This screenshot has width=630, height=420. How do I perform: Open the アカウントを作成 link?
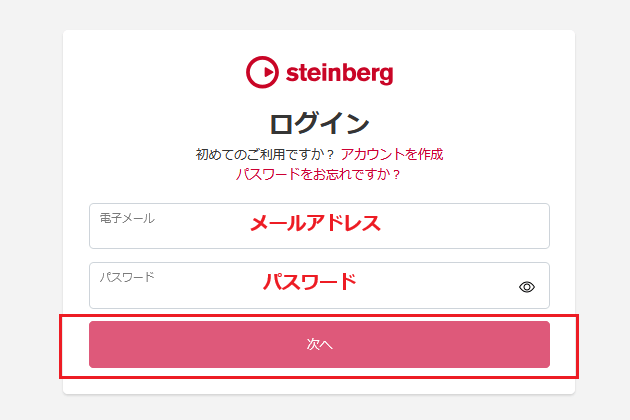point(392,154)
